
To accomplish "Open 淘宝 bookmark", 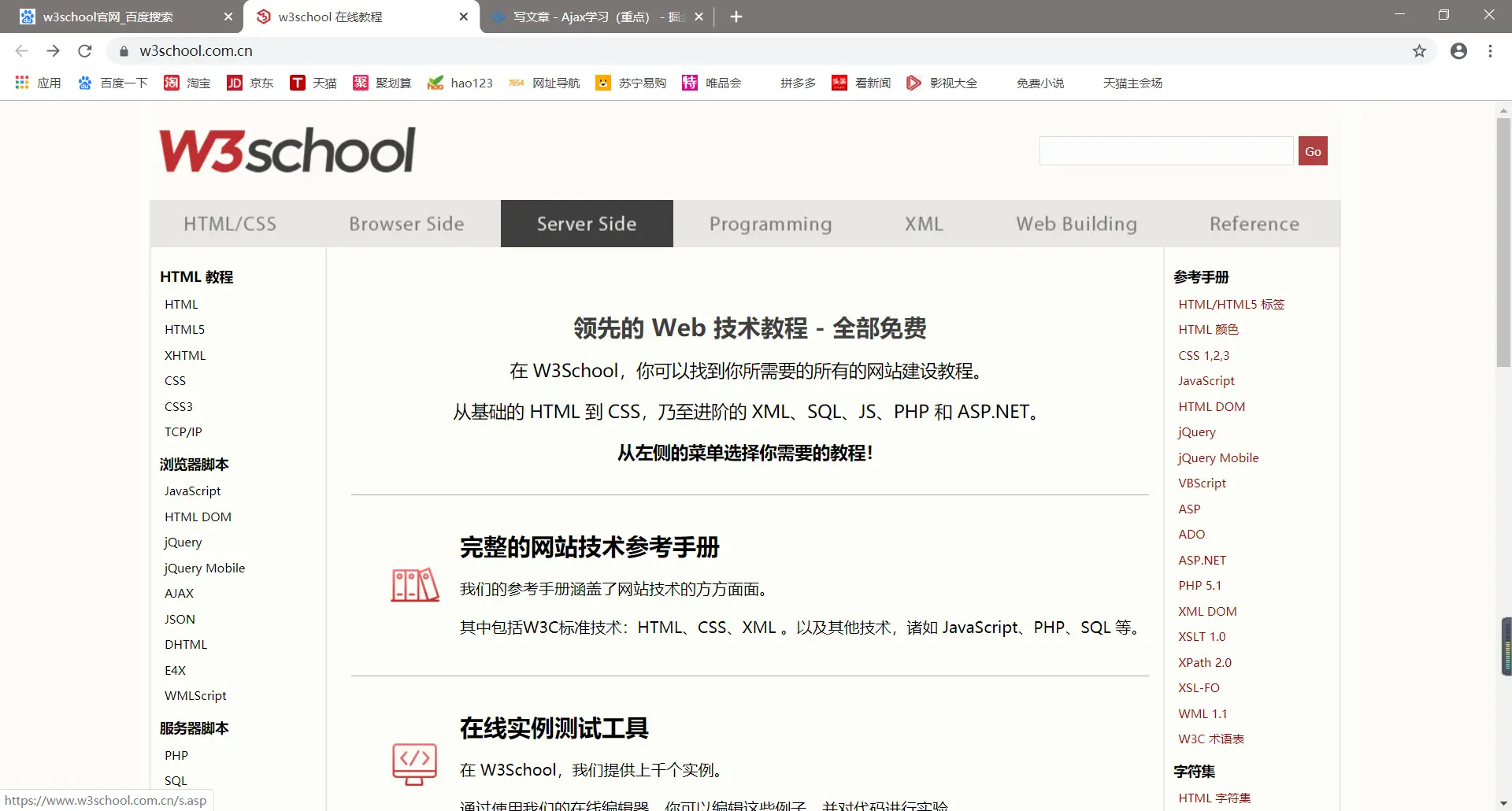I will pos(187,83).
